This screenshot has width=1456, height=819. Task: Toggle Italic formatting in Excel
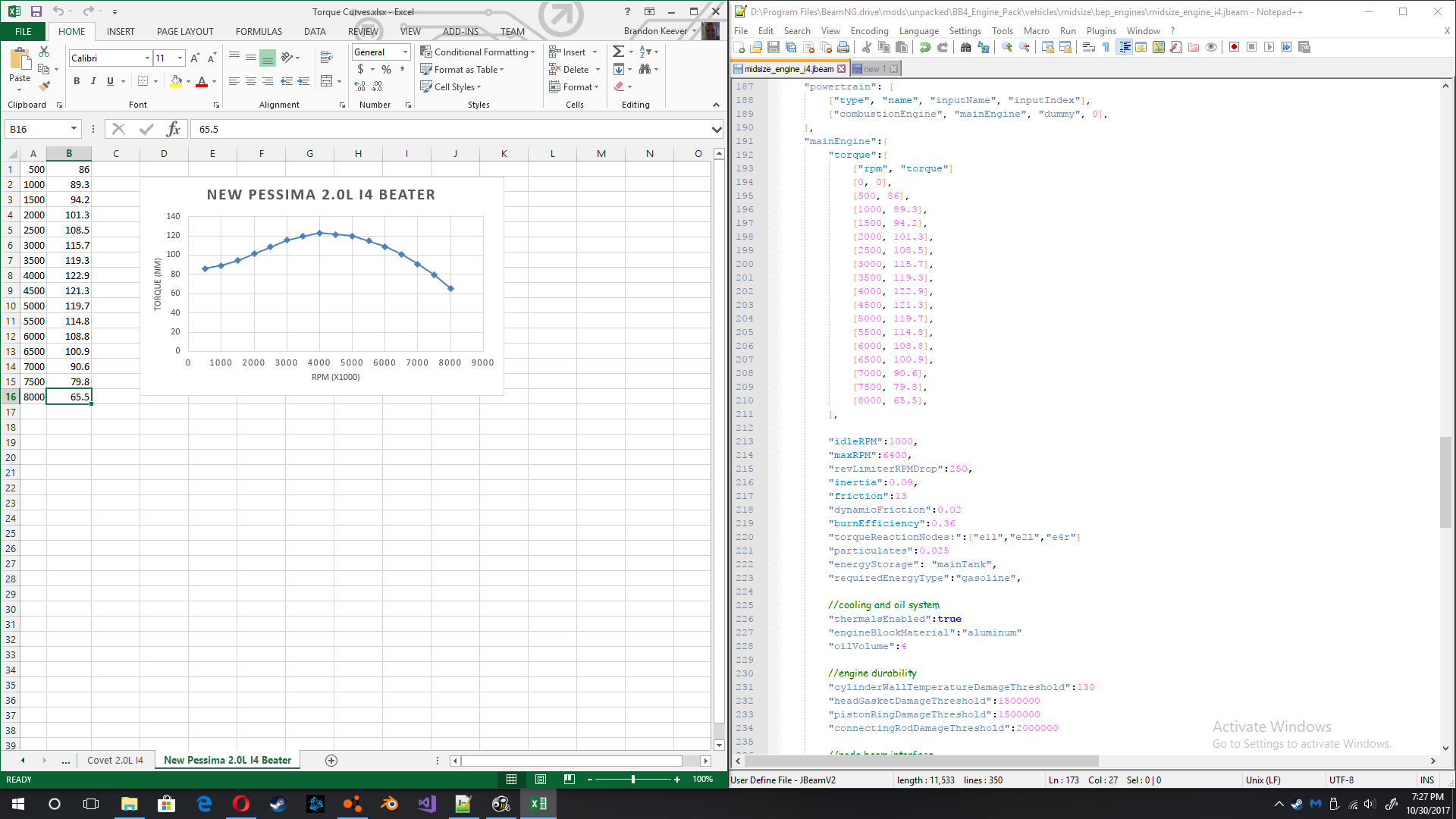point(93,81)
